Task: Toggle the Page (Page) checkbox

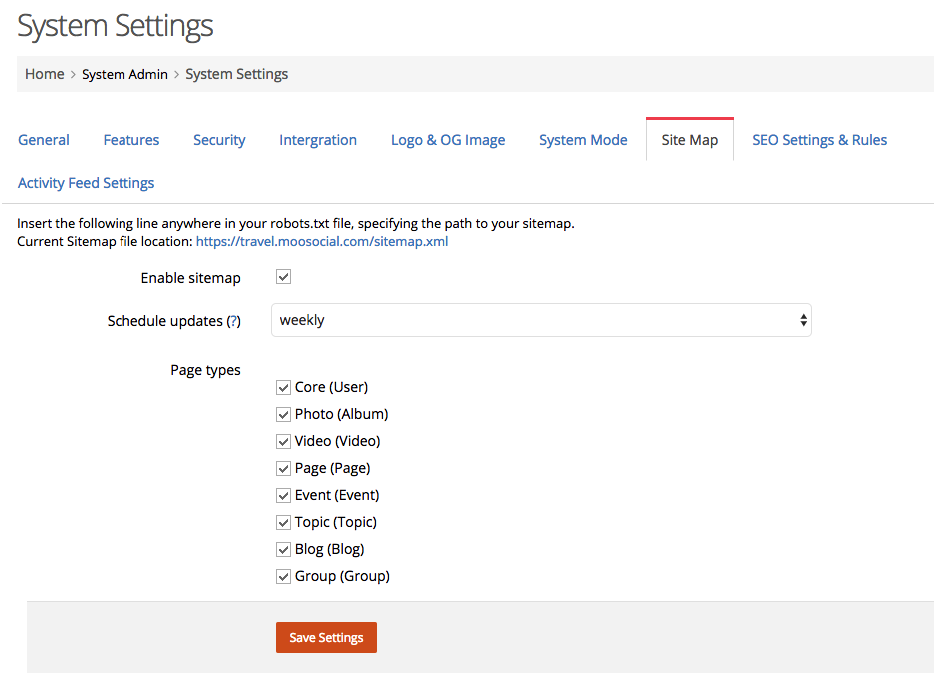Action: pos(284,469)
